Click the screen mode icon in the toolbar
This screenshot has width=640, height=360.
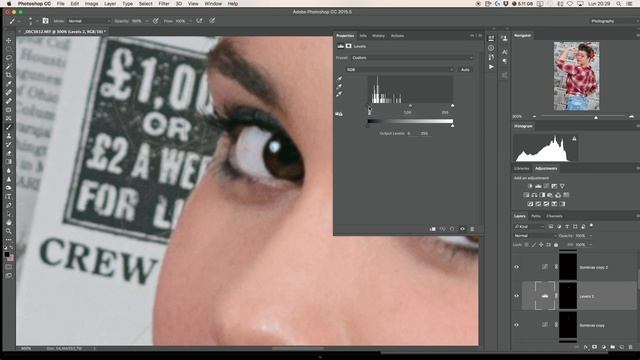9,276
